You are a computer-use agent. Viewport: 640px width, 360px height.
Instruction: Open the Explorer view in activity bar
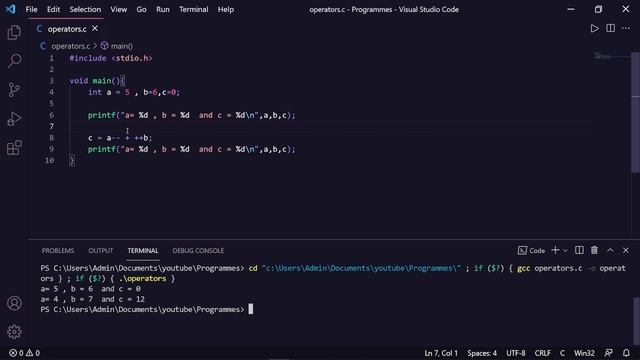tap(14, 32)
